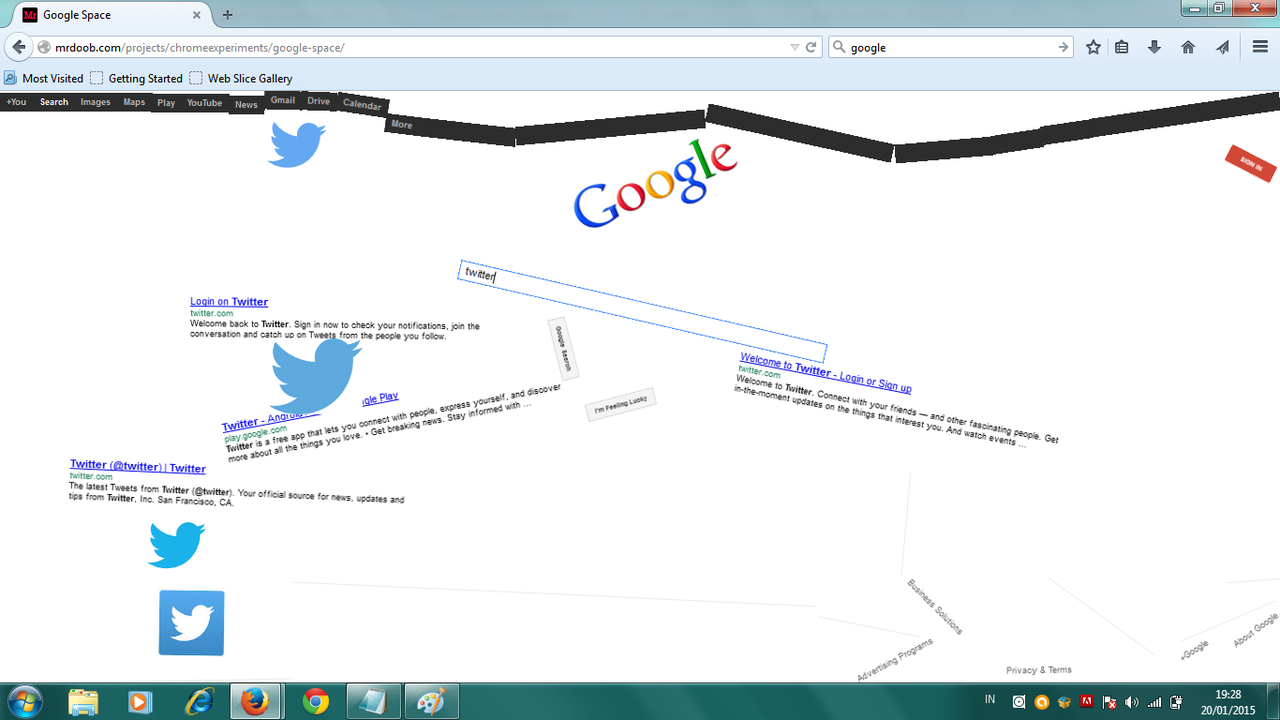Image resolution: width=1280 pixels, height=720 pixels.
Task: Click the red Sign in button
Action: pyautogui.click(x=1251, y=163)
